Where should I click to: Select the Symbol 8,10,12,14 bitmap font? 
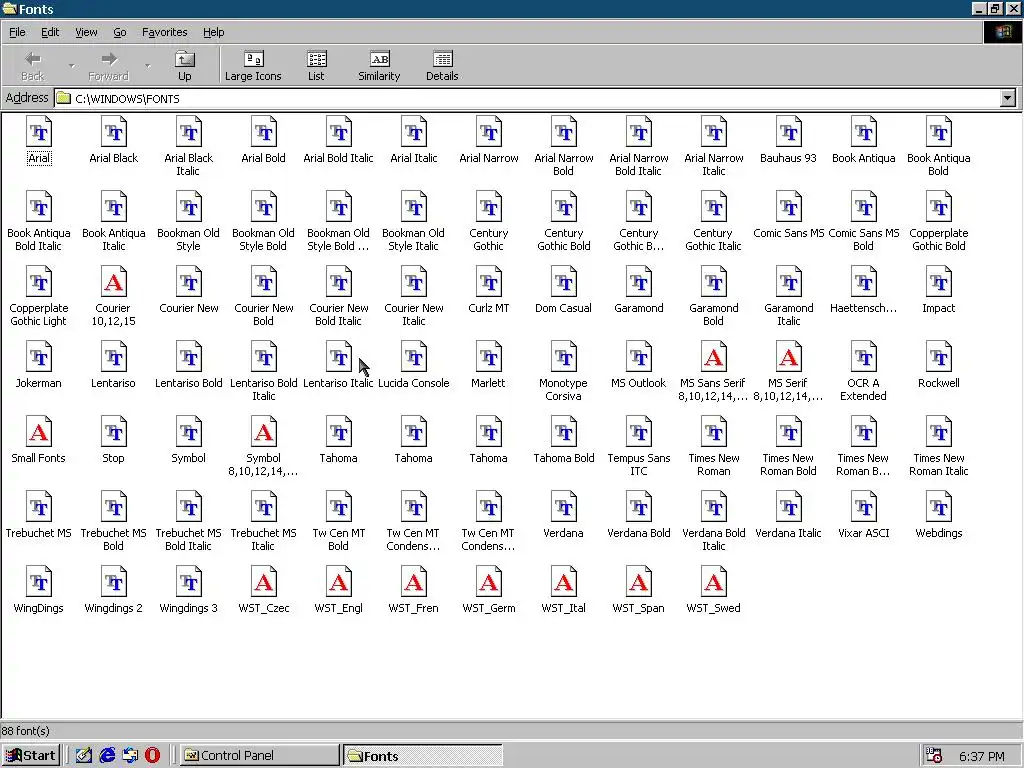point(263,433)
